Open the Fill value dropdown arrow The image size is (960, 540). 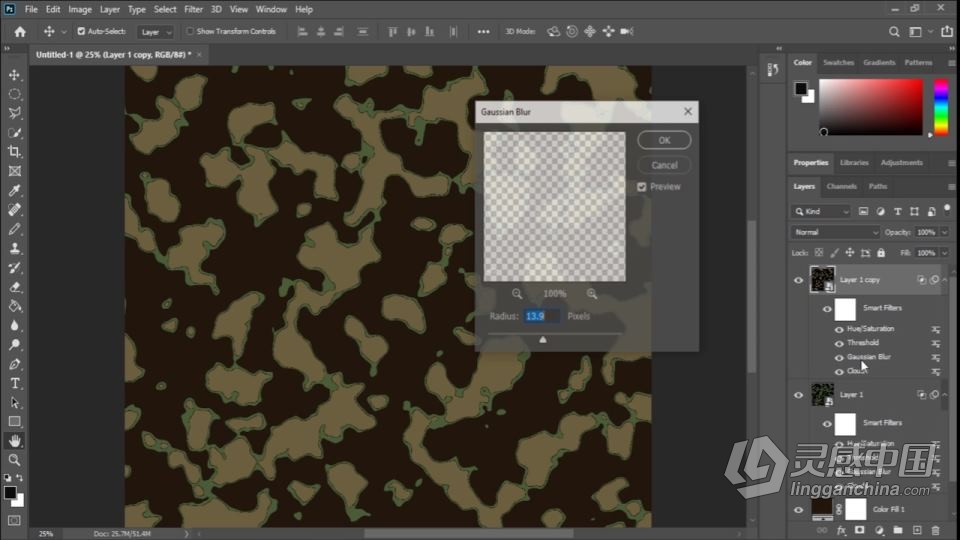coord(944,253)
